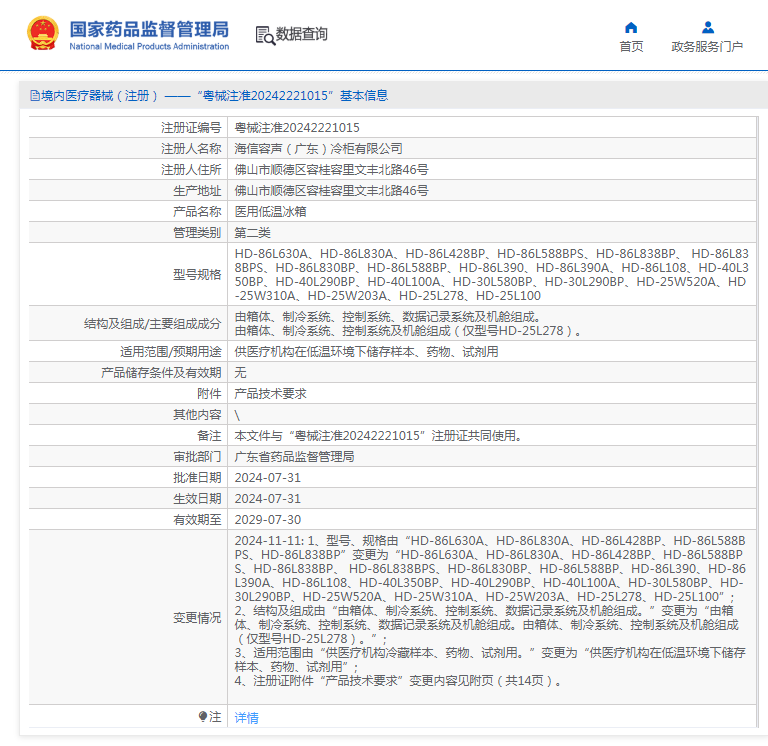Click the data query magnifier icon
Screen dimensions: 768x746
click(265, 35)
